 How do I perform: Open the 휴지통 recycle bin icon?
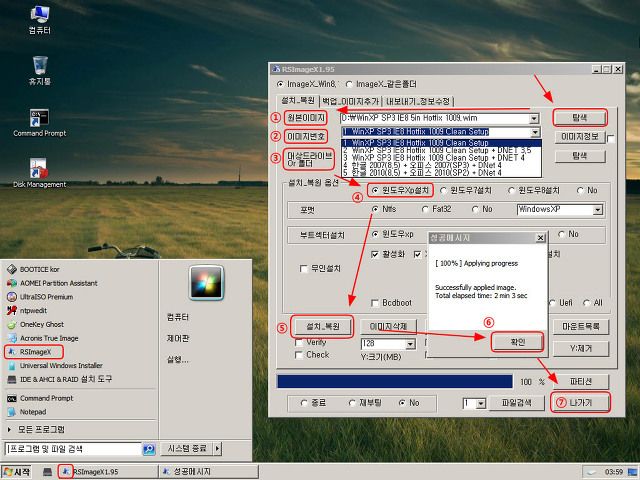pos(40,71)
